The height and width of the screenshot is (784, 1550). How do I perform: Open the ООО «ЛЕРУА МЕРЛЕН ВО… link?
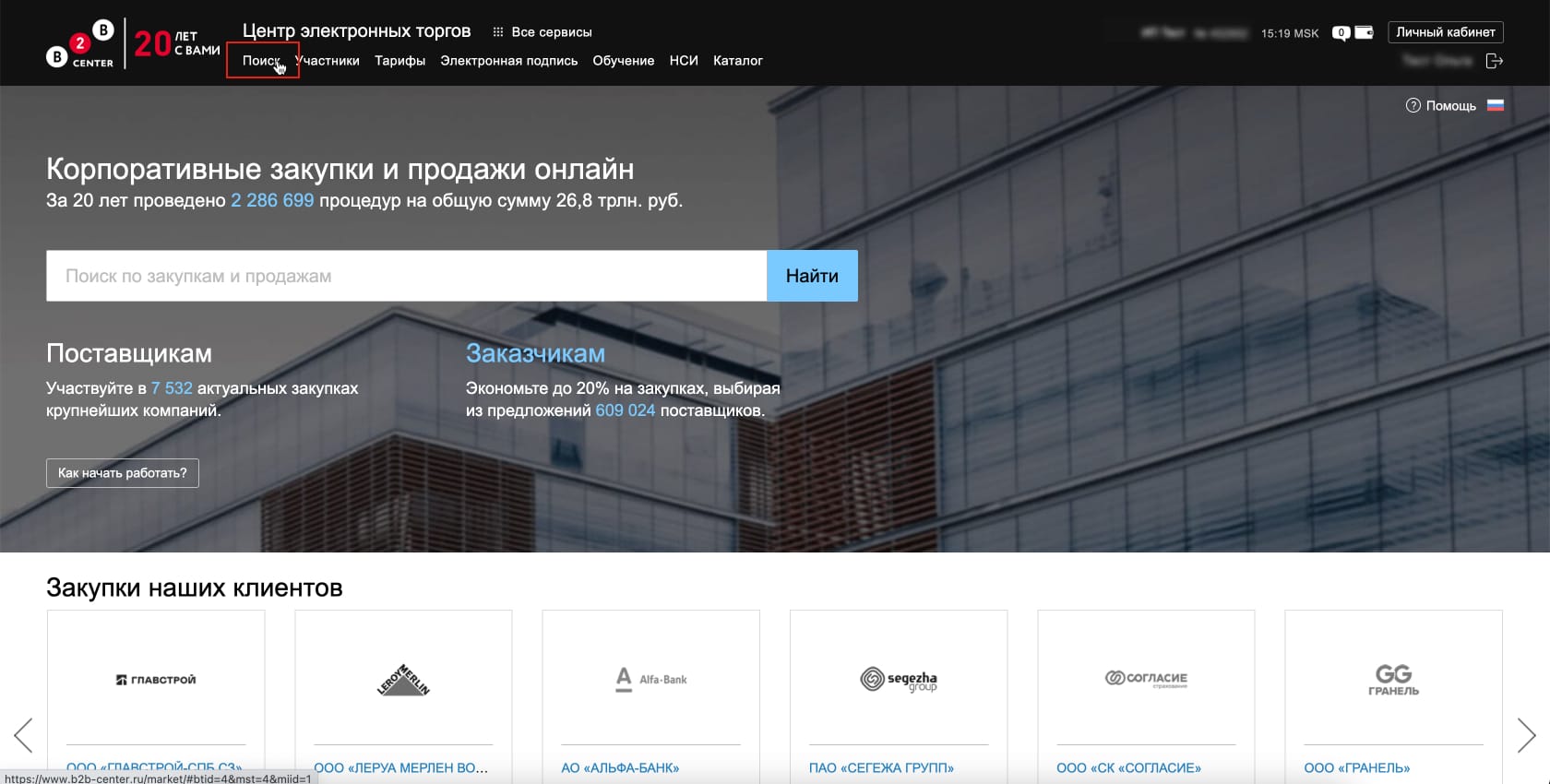point(400,767)
